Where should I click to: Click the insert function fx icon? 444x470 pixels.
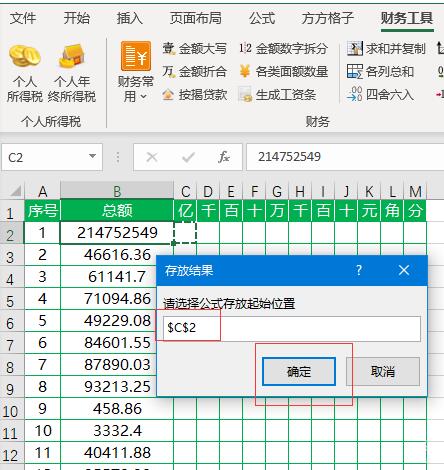click(x=224, y=157)
